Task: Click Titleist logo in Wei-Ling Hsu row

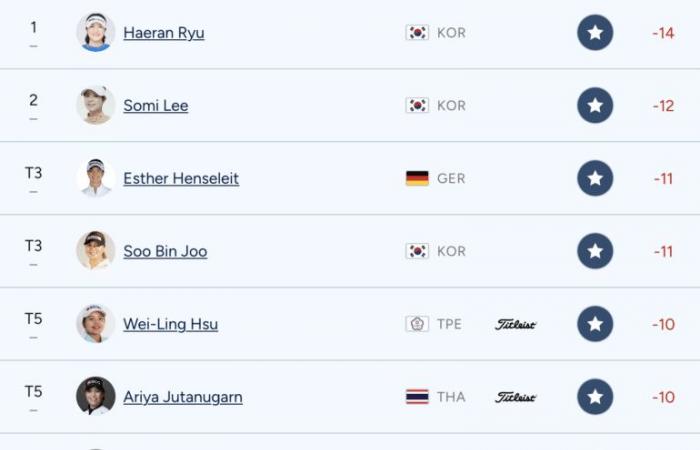Action: tap(515, 324)
